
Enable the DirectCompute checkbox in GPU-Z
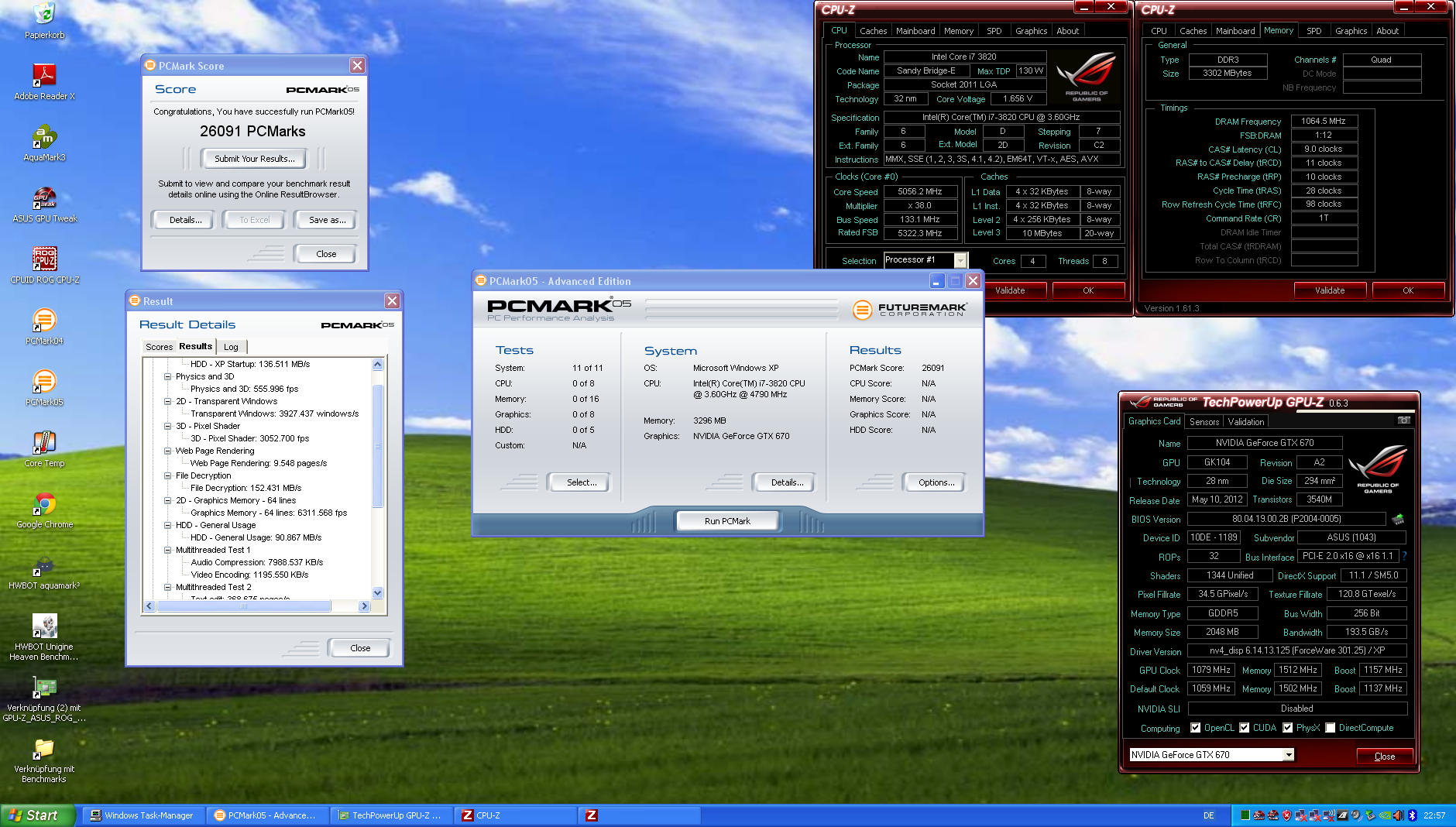click(1331, 728)
